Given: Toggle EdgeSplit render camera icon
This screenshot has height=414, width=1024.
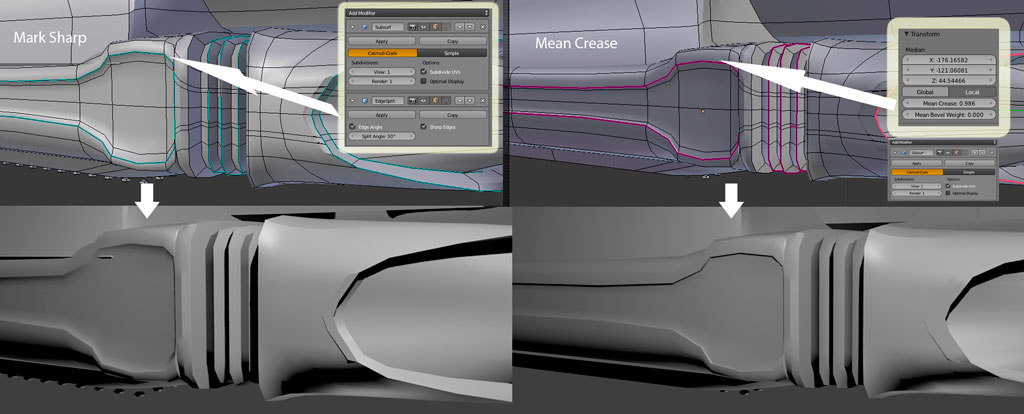Looking at the screenshot, I should coord(413,101).
